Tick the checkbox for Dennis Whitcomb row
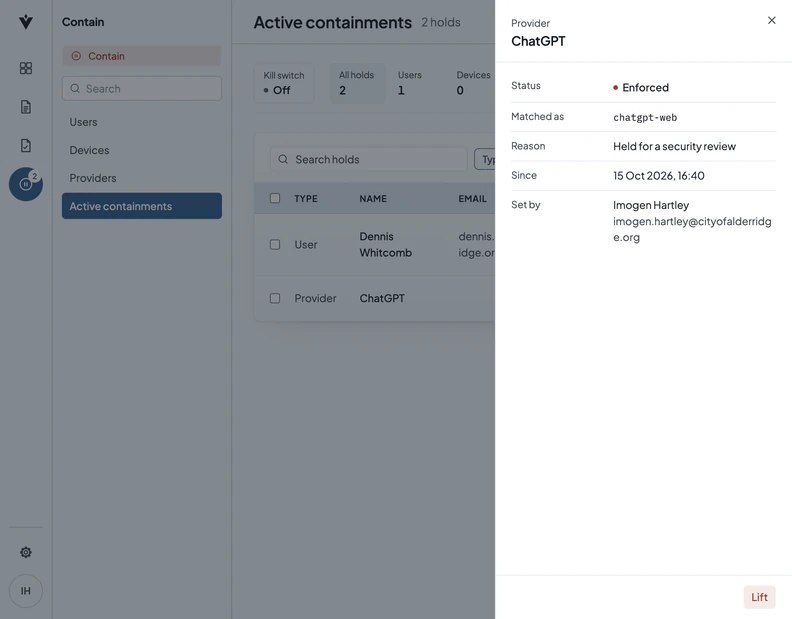792x619 pixels. tap(275, 245)
